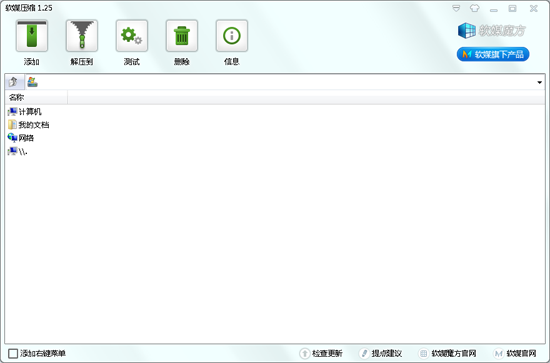Run the 测试 (Test) gears tool
The width and height of the screenshot is (550, 363).
[132, 36]
